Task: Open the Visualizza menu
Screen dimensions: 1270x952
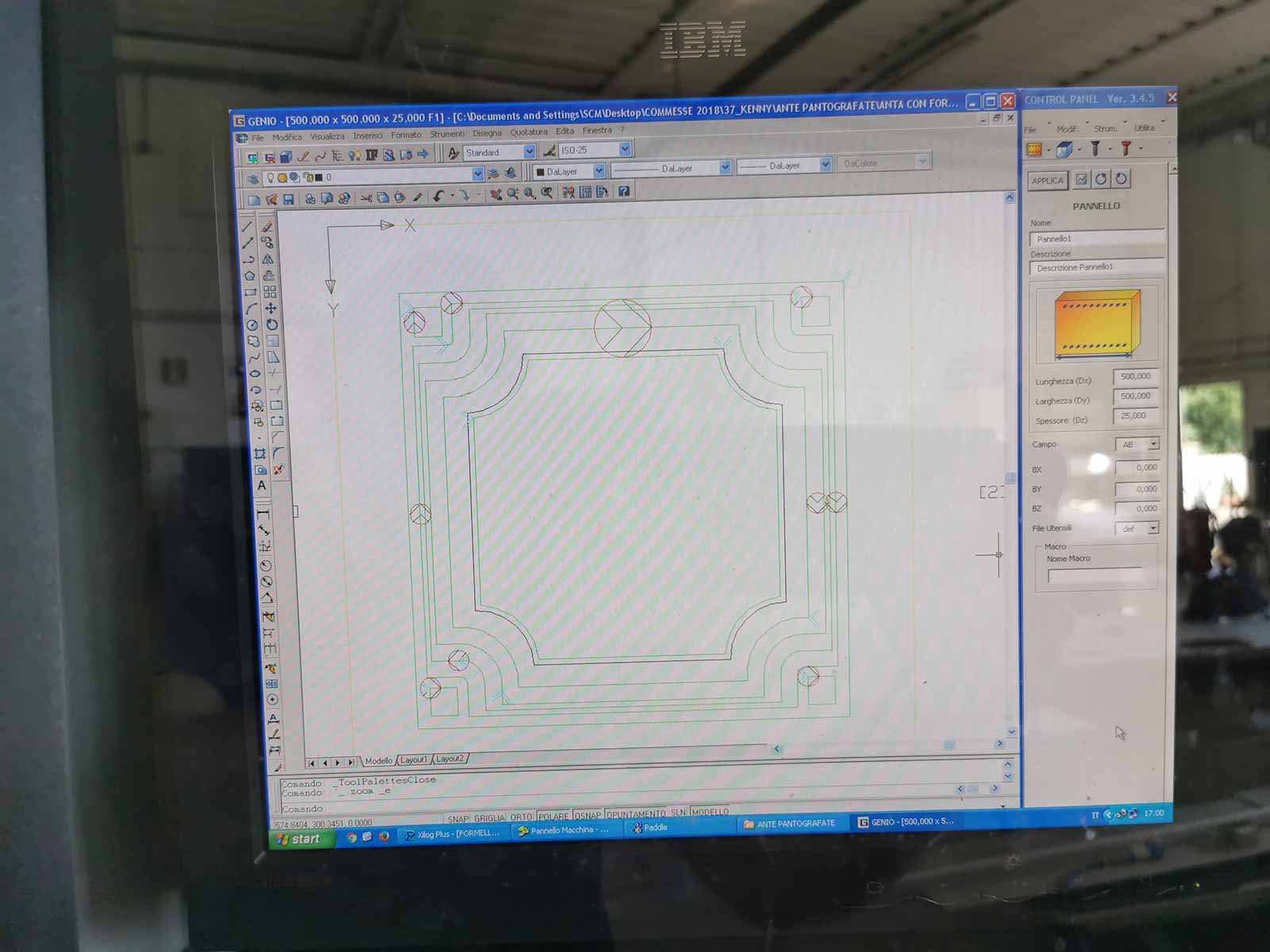Action: 327,136
